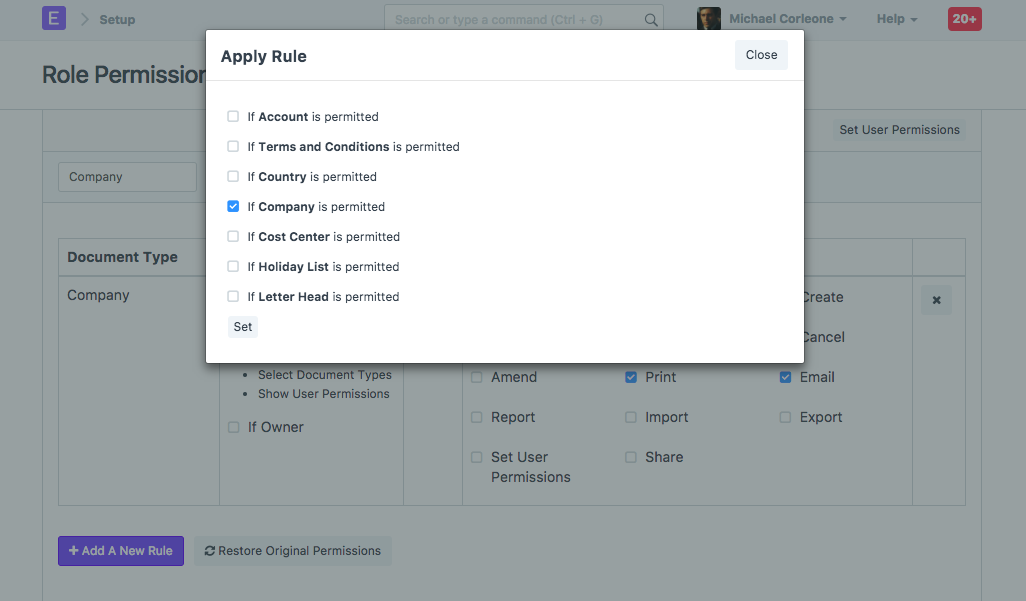Click the search command input field
This screenshot has height=601, width=1026.
[510, 18]
